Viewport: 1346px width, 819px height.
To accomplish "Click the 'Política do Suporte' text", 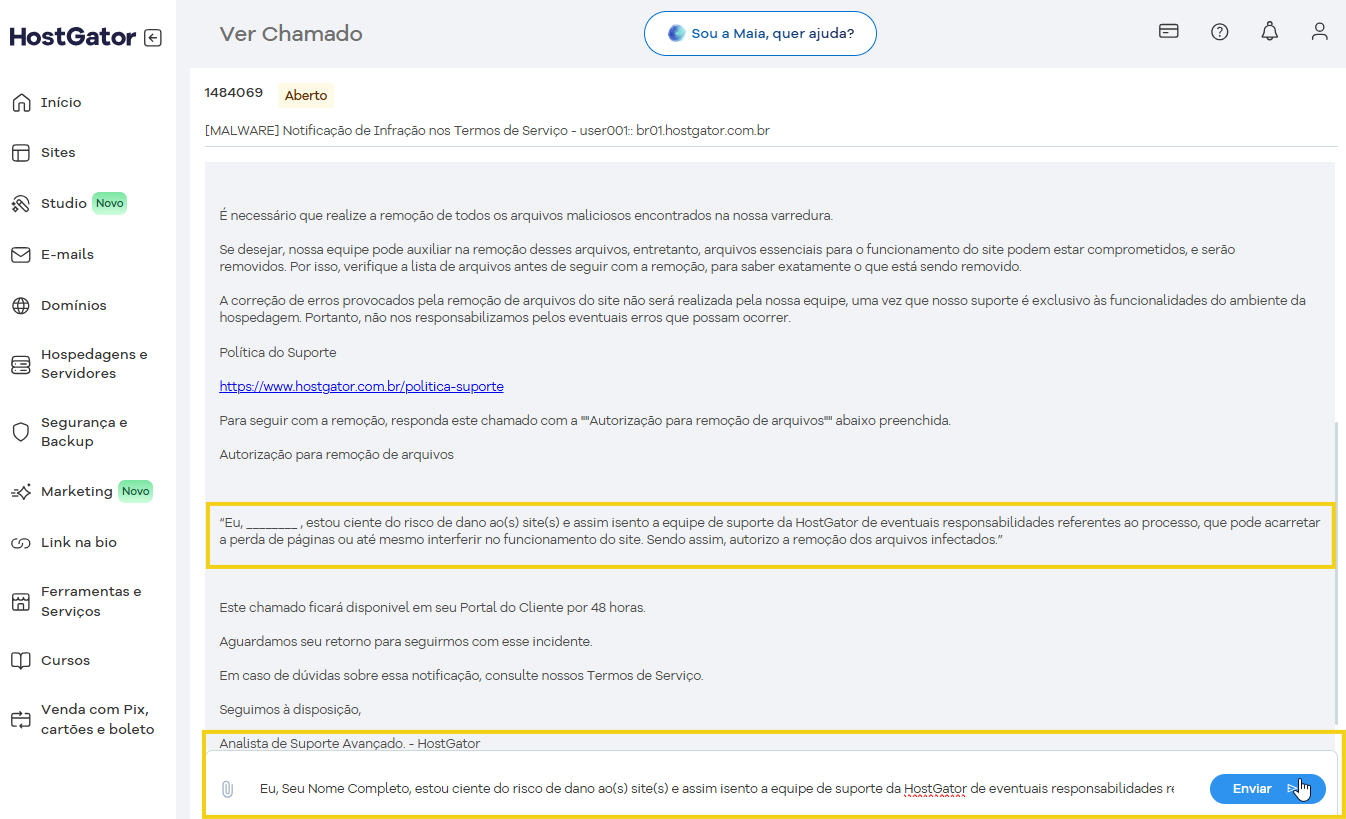I will [x=278, y=352].
